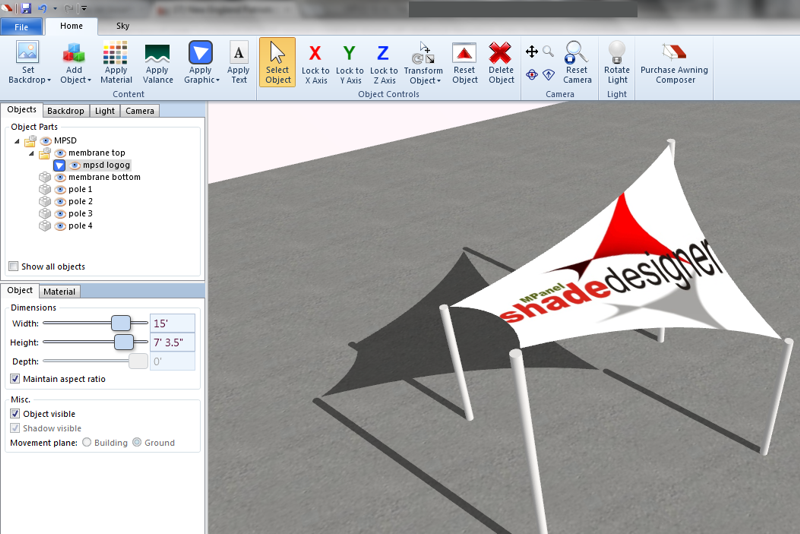Open the Material tab
Viewport: 800px width, 534px height.
click(60, 292)
